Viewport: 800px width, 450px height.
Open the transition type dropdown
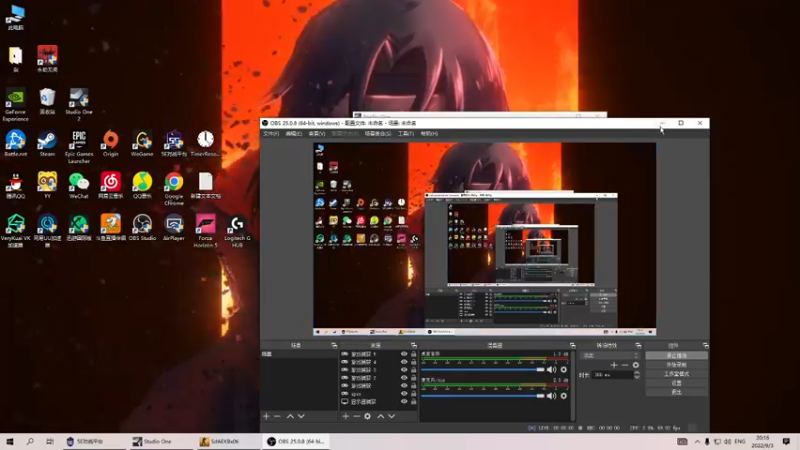coord(611,355)
